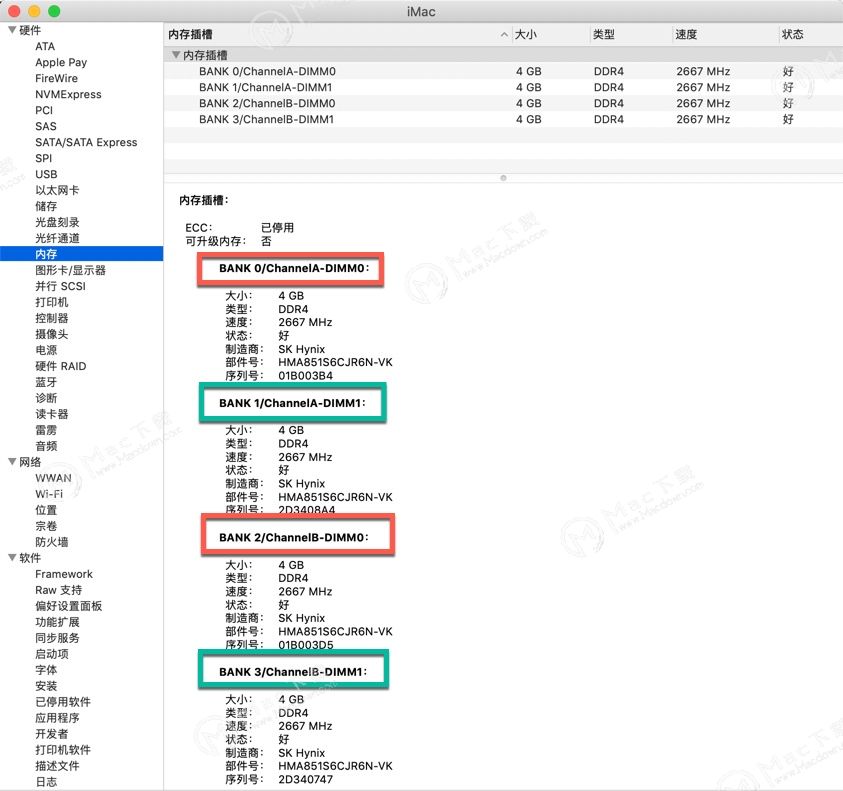
Task: Choose SAS in hardware list
Action: (46, 126)
